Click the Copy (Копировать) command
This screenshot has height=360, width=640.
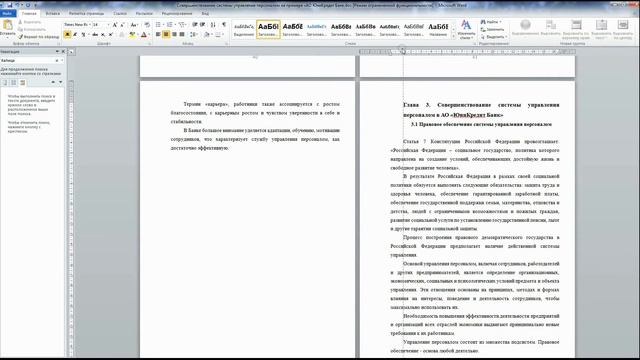pyautogui.click(x=31, y=29)
